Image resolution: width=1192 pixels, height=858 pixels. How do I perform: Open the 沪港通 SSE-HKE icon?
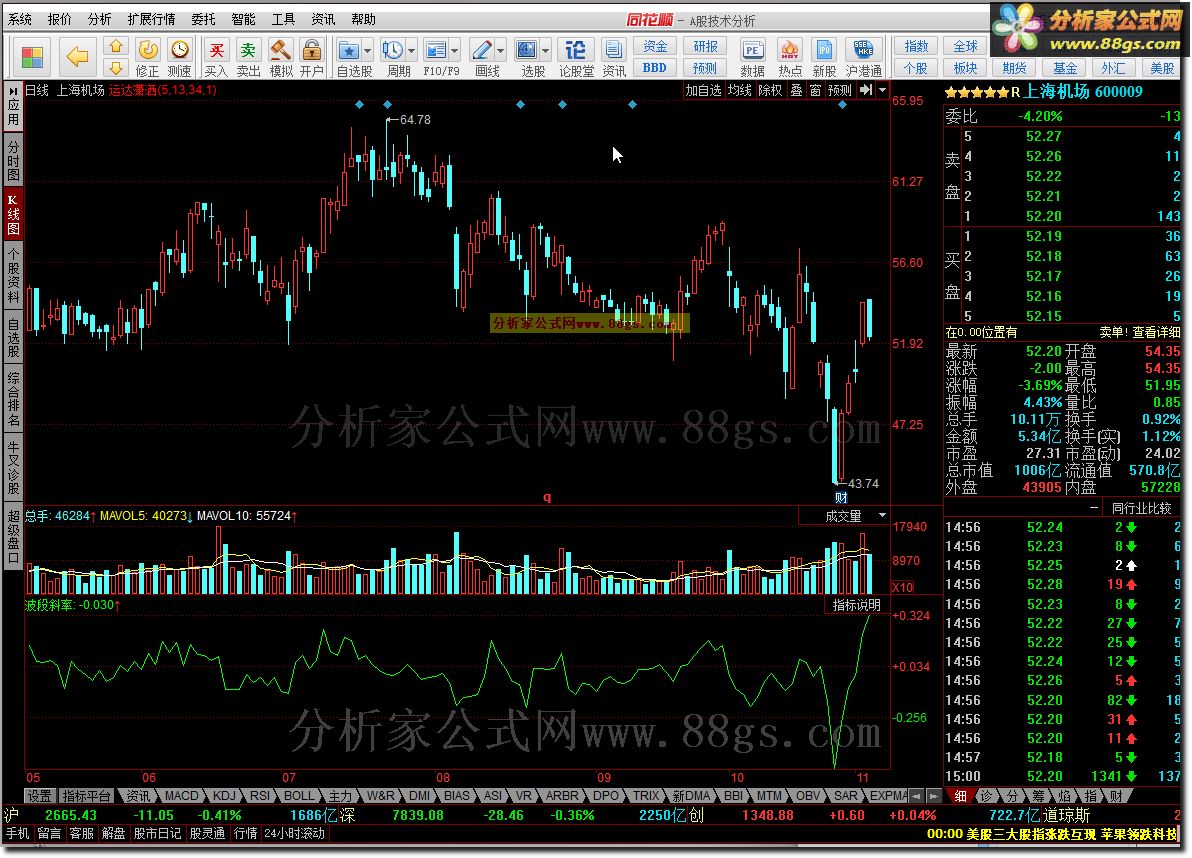point(864,58)
